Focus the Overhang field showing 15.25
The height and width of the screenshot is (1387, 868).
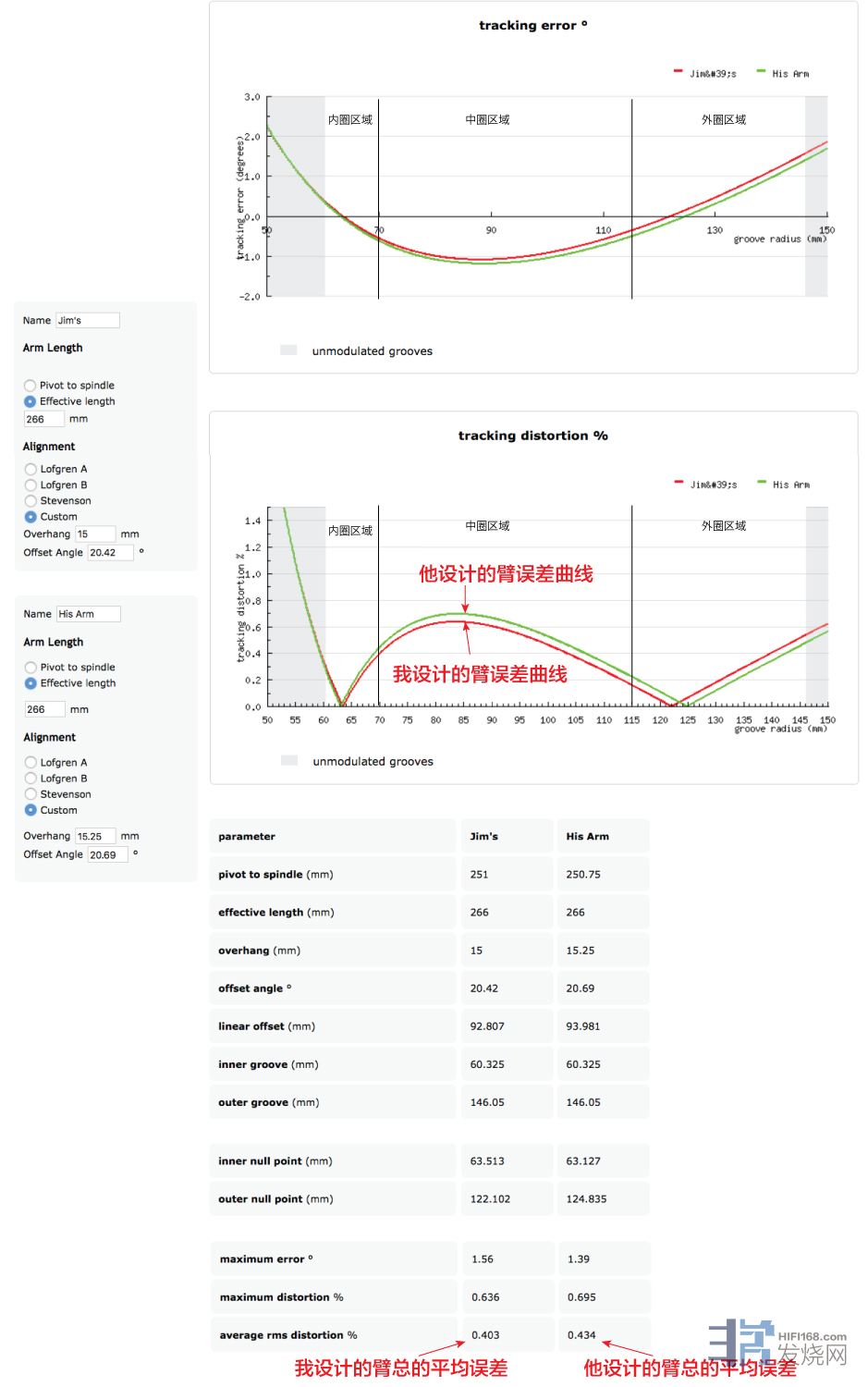point(95,836)
